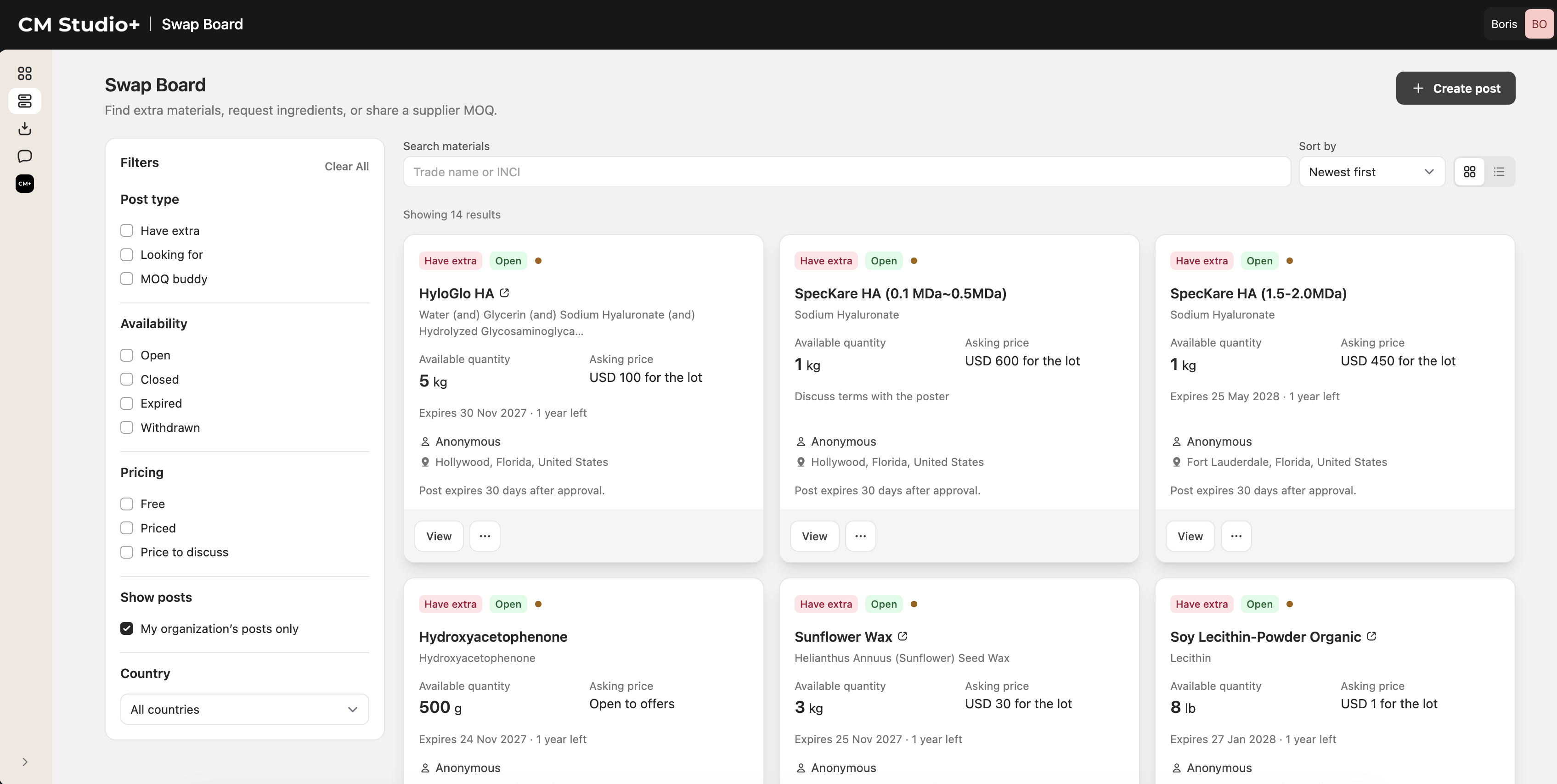
Task: Enable the Closed availability filter
Action: coord(126,379)
